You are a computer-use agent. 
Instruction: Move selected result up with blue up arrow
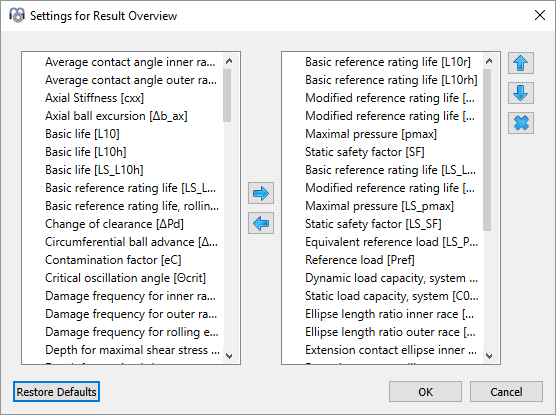click(x=521, y=63)
